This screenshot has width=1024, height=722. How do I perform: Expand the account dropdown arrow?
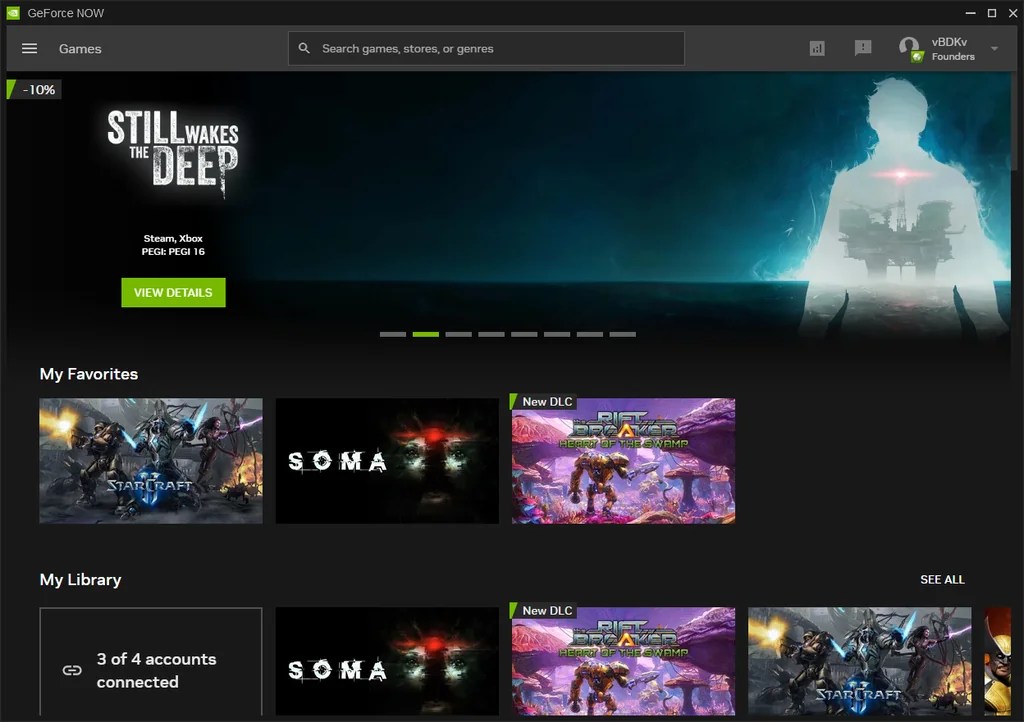(x=994, y=49)
